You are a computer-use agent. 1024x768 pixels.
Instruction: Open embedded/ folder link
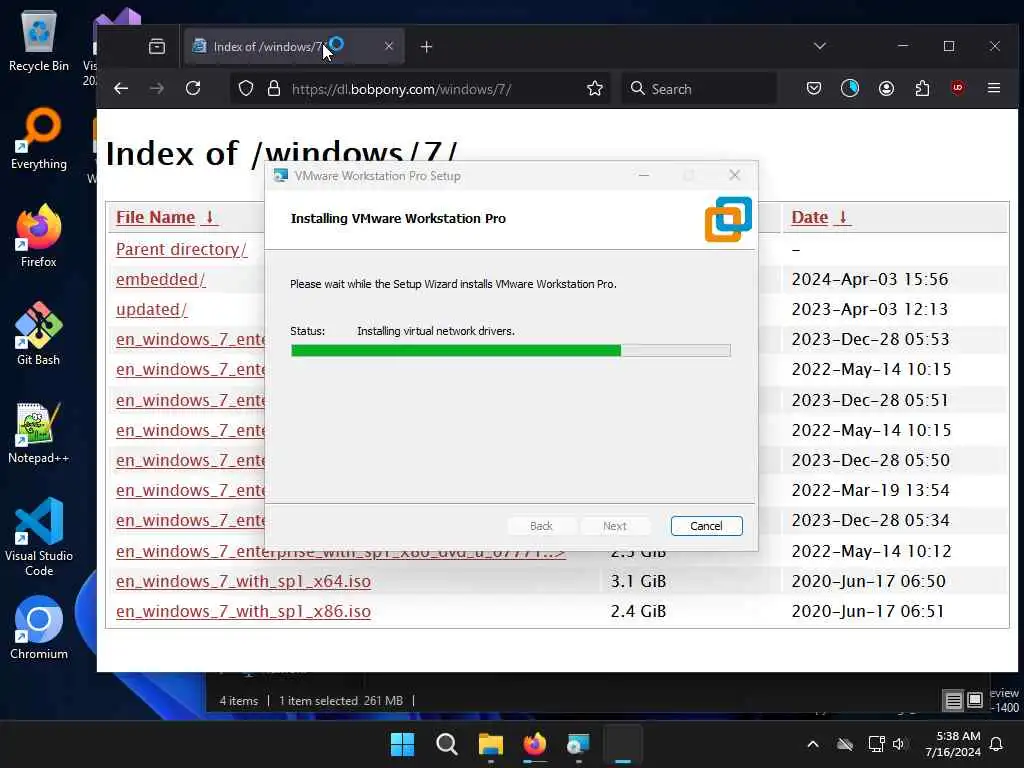tap(161, 280)
